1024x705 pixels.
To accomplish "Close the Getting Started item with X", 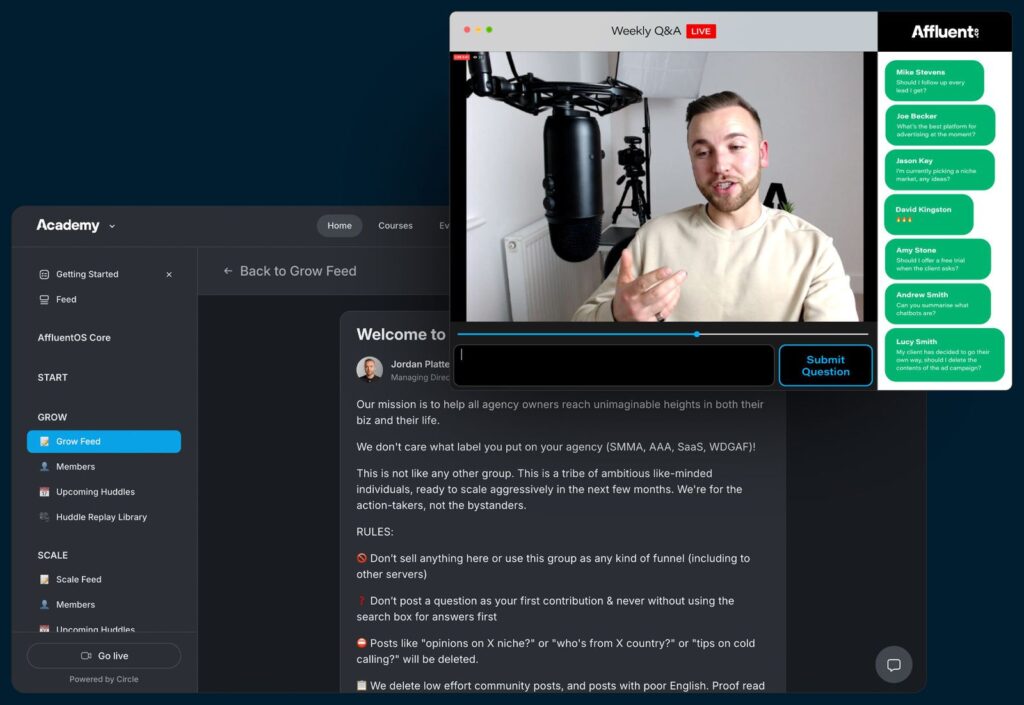I will (x=168, y=274).
